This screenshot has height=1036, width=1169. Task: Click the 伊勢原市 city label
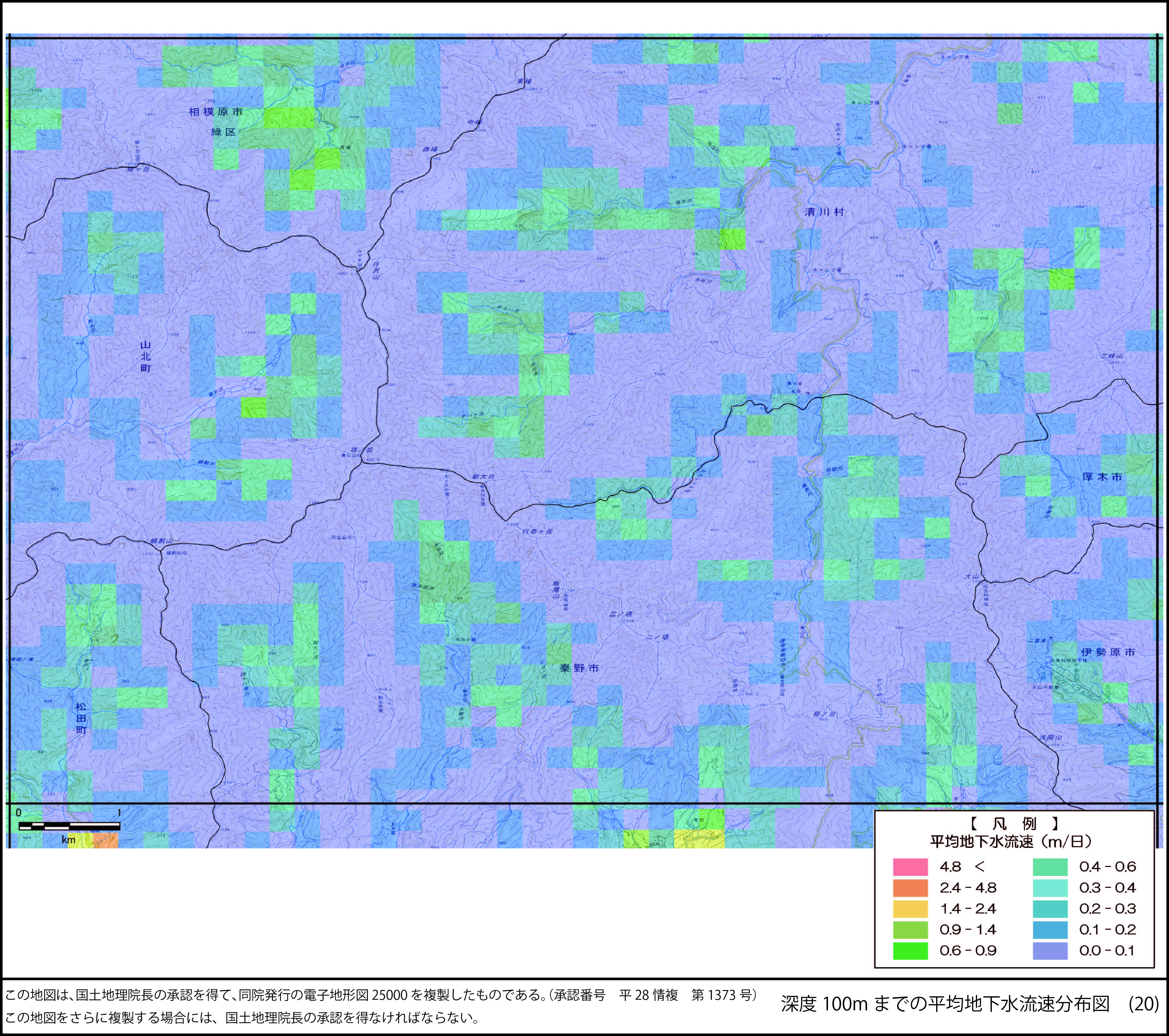tap(1108, 652)
